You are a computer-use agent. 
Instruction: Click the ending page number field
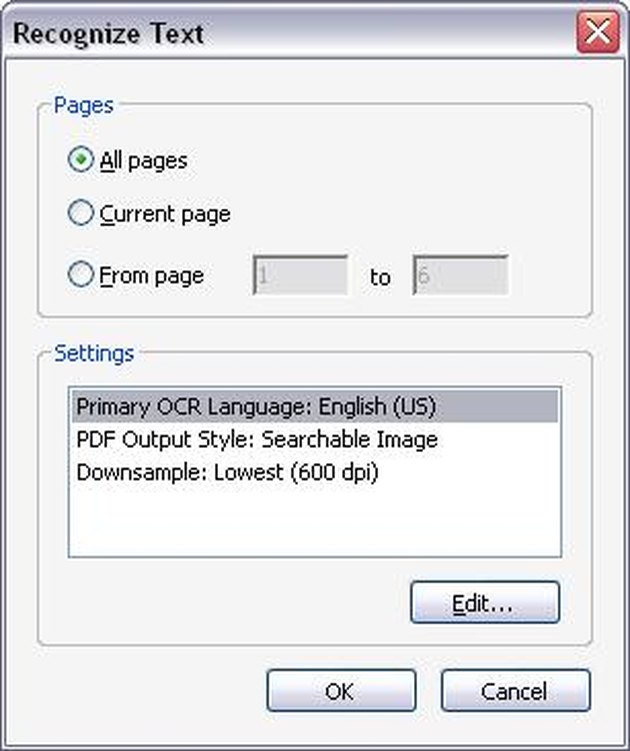click(460, 275)
